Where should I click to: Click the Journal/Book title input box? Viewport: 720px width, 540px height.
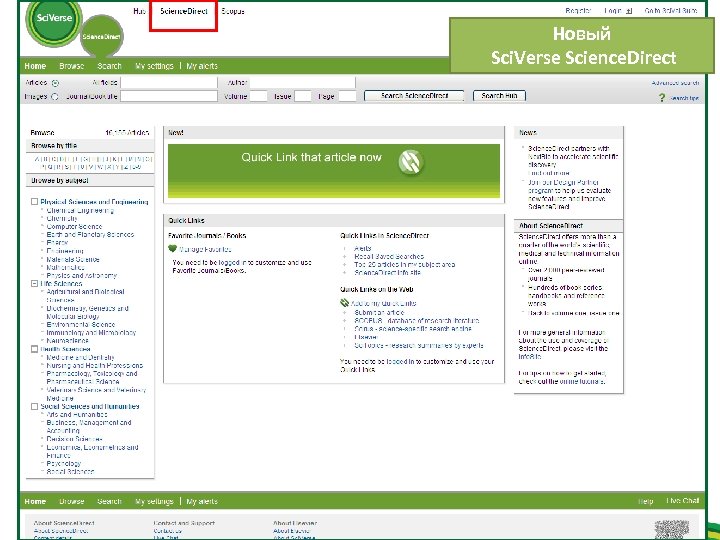click(169, 96)
